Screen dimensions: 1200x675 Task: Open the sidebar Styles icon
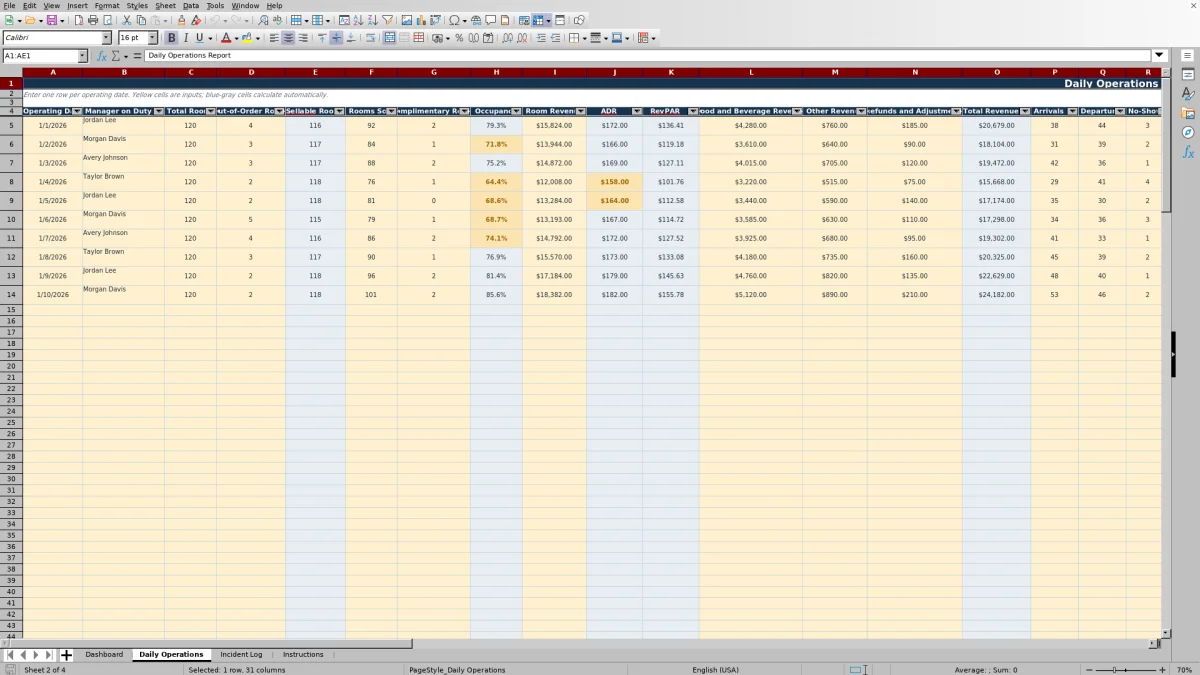1188,94
